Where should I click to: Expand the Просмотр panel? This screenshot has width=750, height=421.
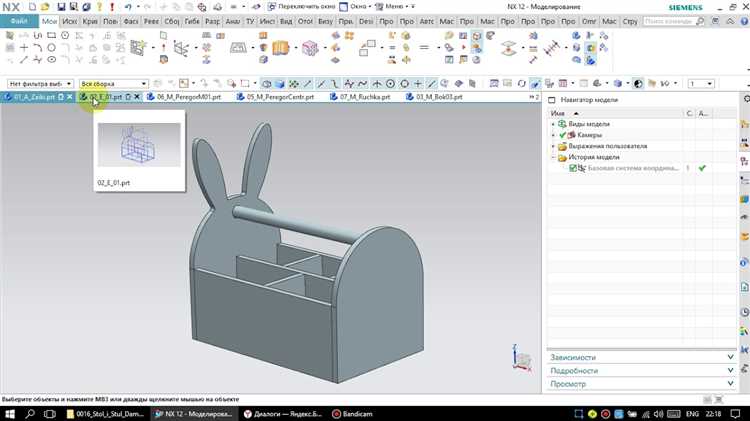(x=641, y=384)
